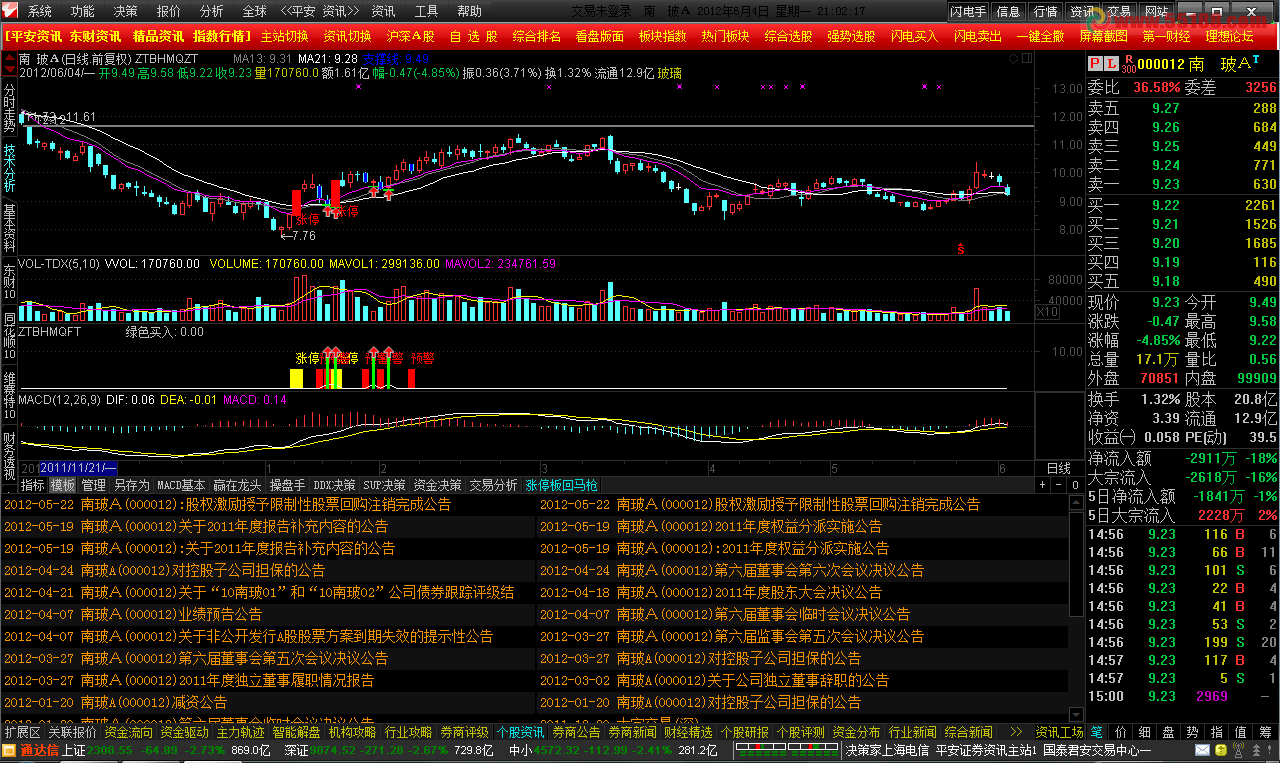Select the 涨停板回马枪 template tab
The height and width of the screenshot is (763, 1280).
coord(561,485)
